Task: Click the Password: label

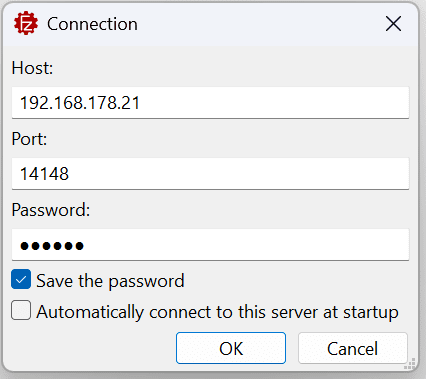Action: point(51,210)
